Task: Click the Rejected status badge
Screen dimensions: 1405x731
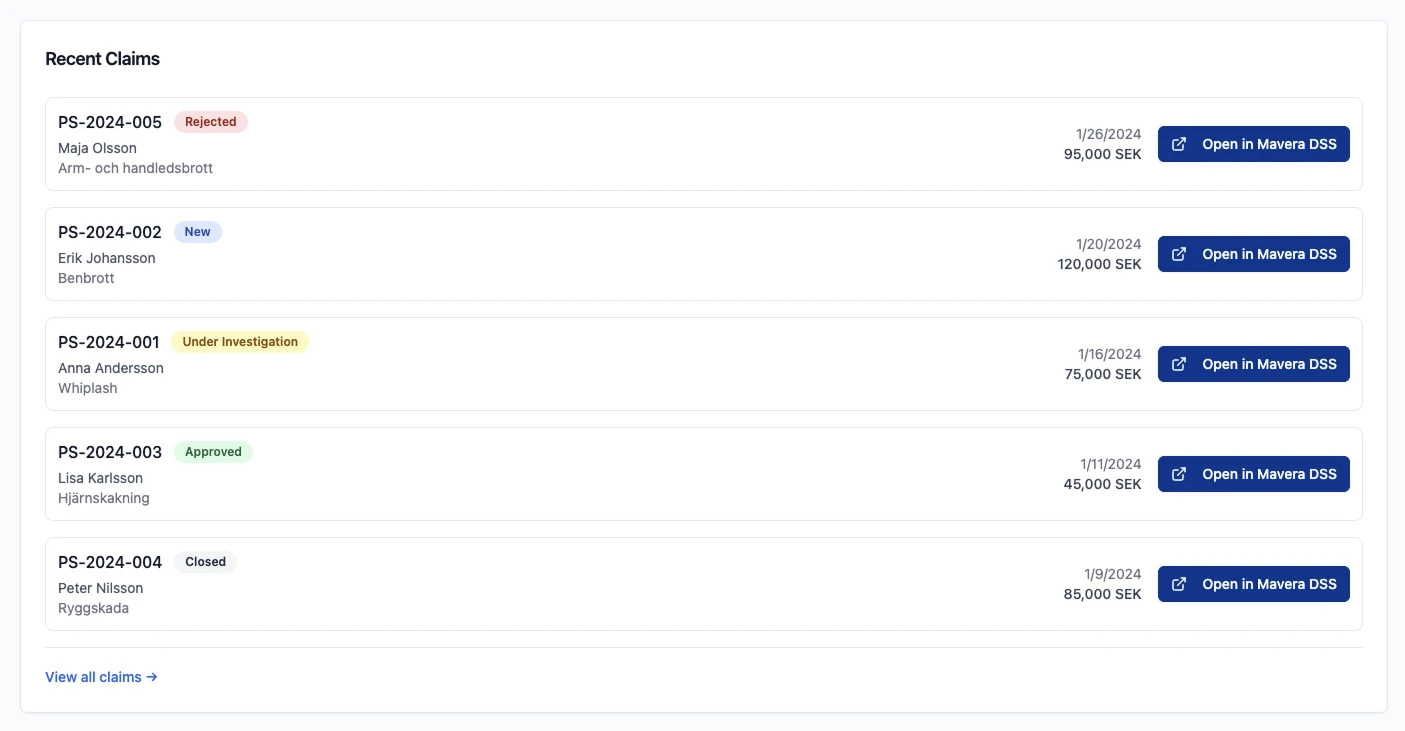Action: click(210, 122)
